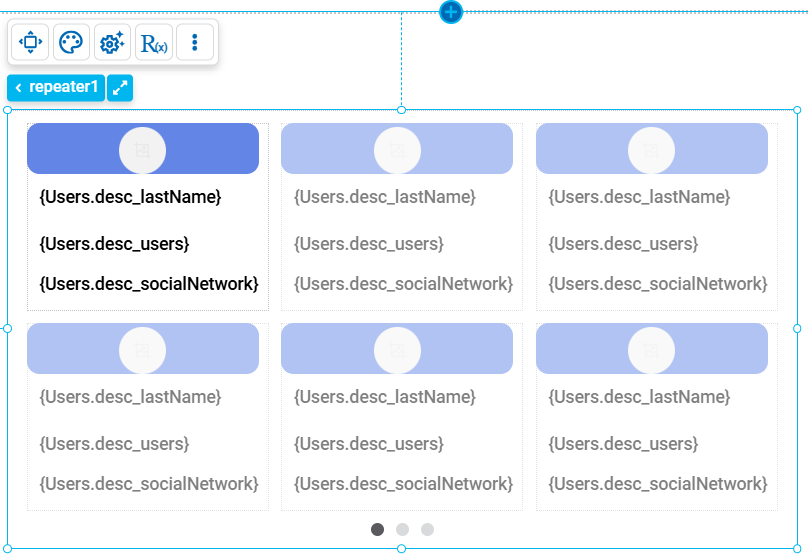Open the settings gear with sparkles
This screenshot has height=554, width=808.
(x=112, y=43)
